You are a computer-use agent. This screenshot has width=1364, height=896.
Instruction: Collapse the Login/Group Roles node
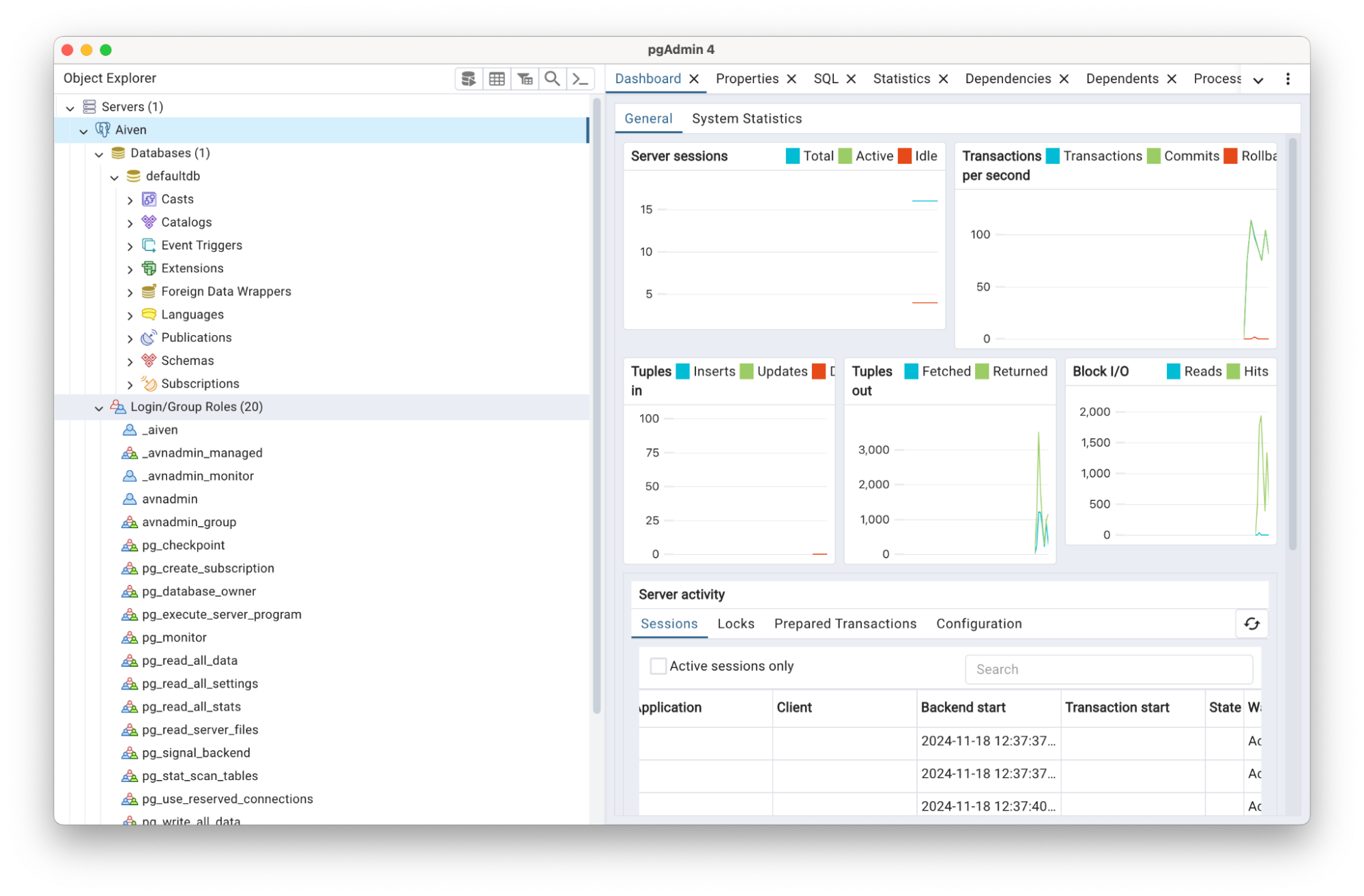tap(99, 407)
